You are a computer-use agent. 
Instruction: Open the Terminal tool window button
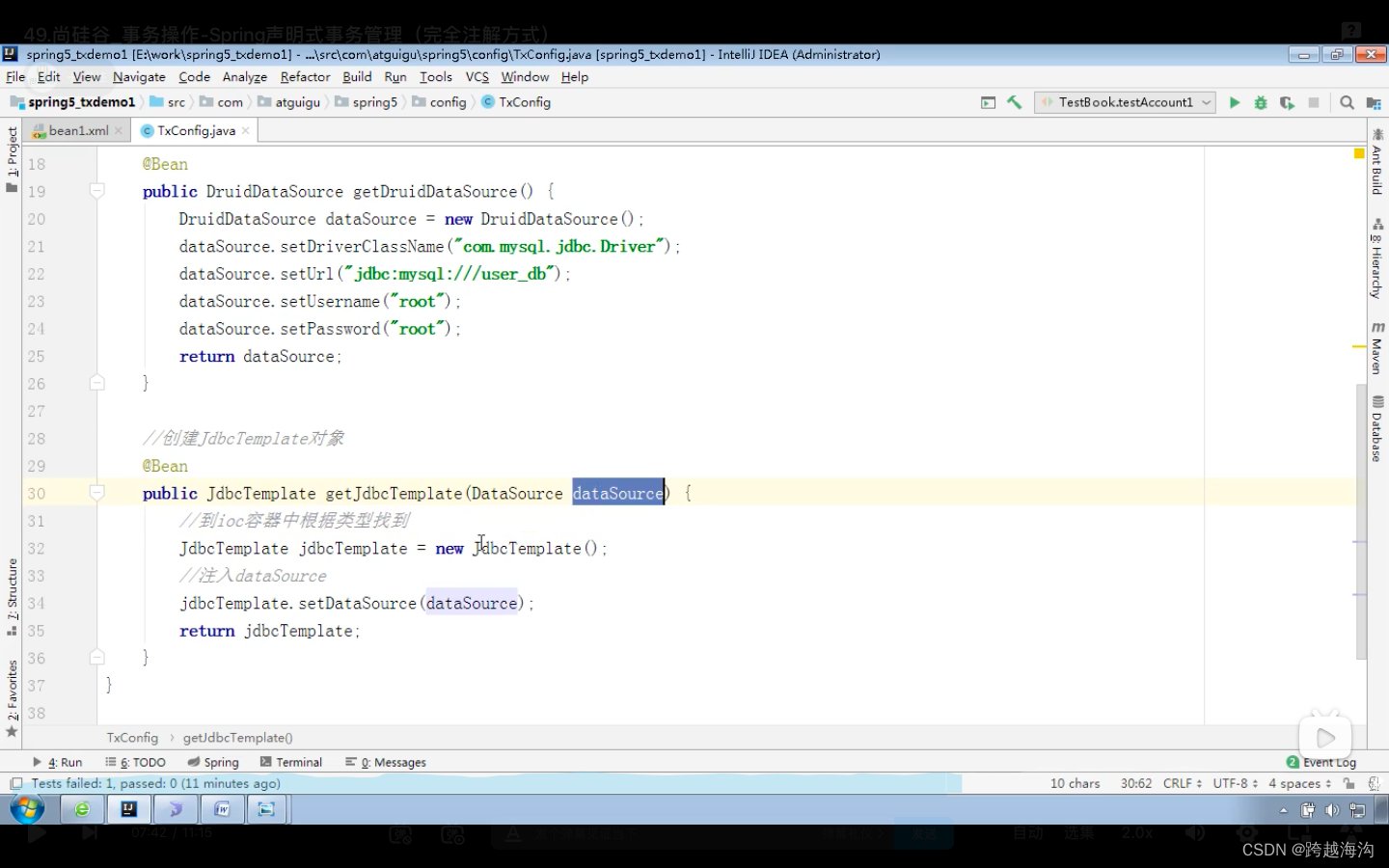tap(291, 762)
